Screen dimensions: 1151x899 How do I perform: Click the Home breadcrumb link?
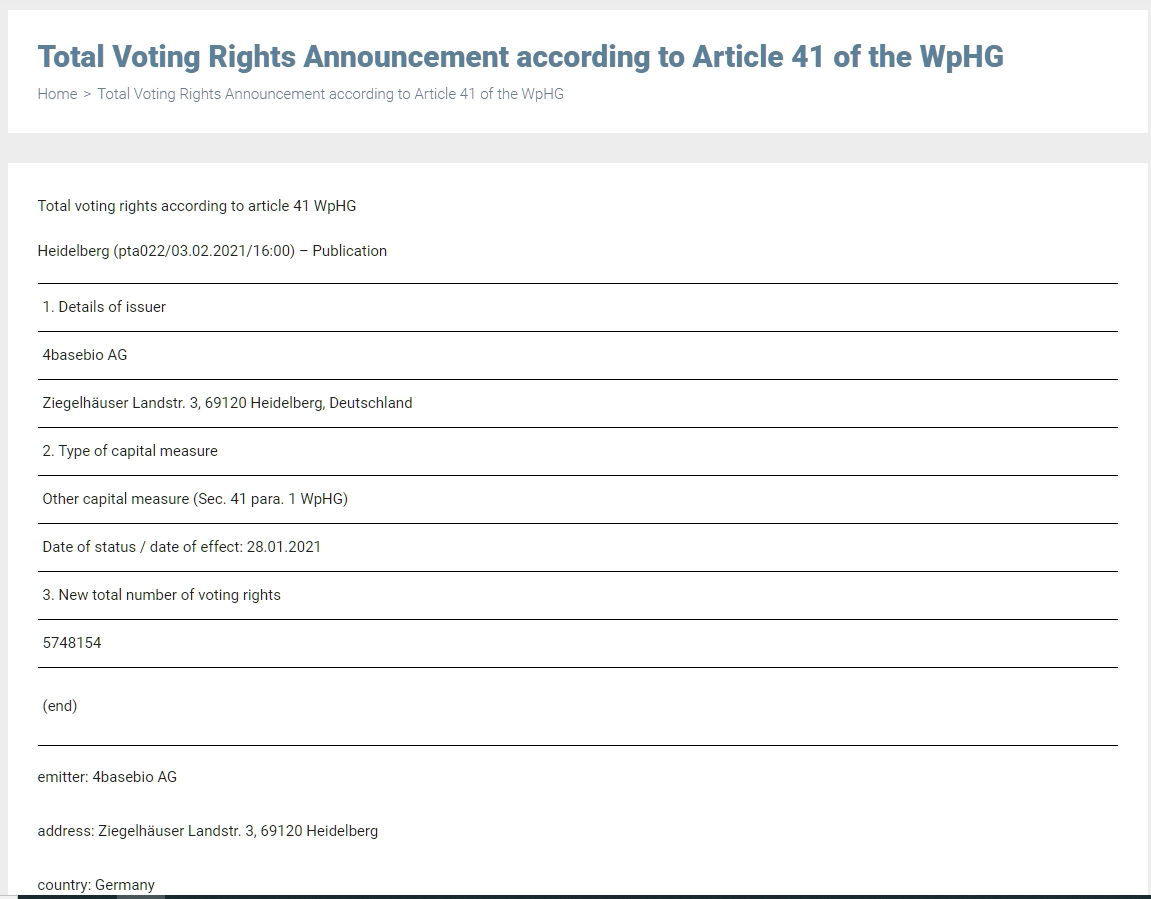click(x=57, y=94)
